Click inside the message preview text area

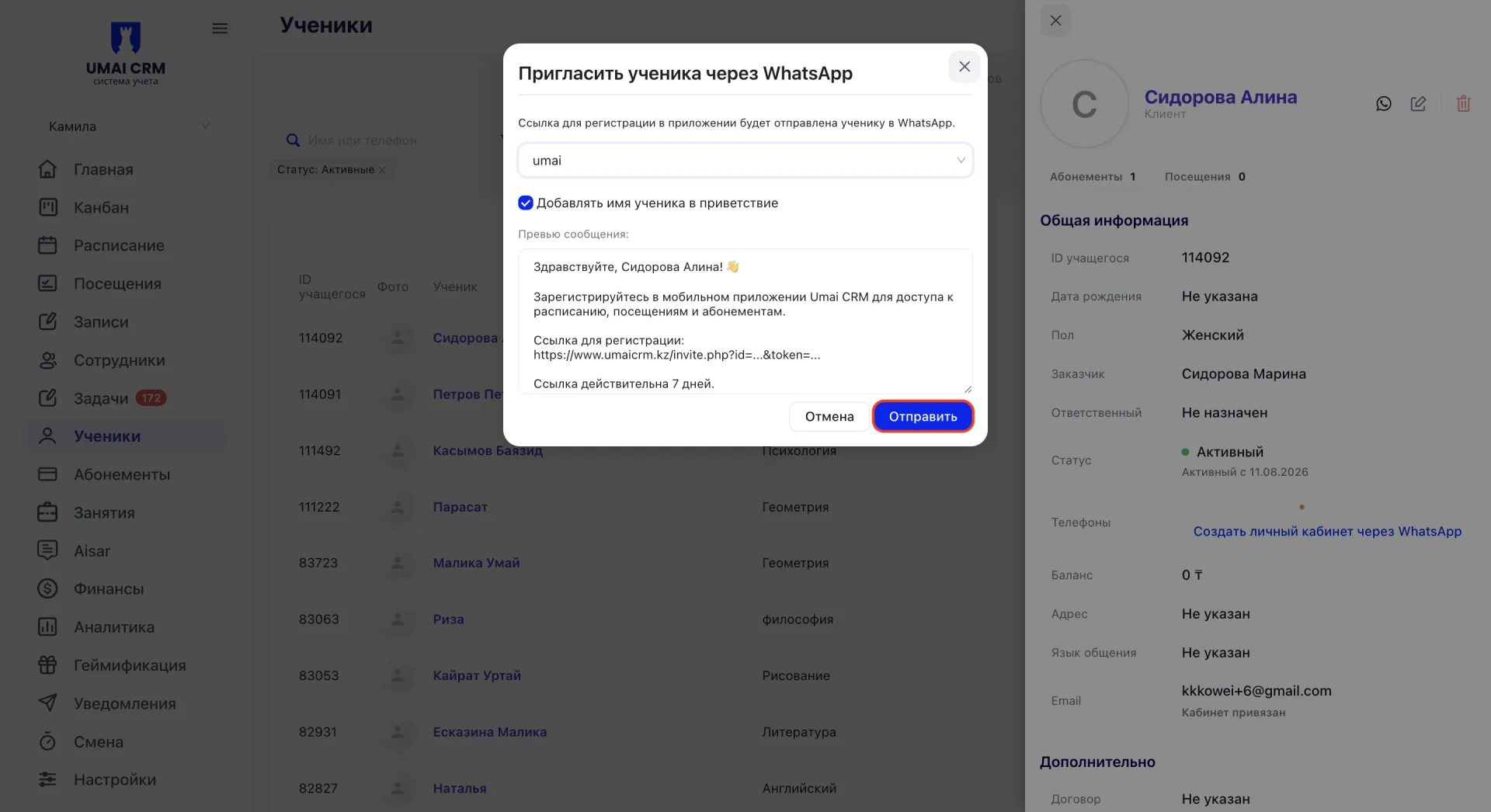pyautogui.click(x=745, y=321)
